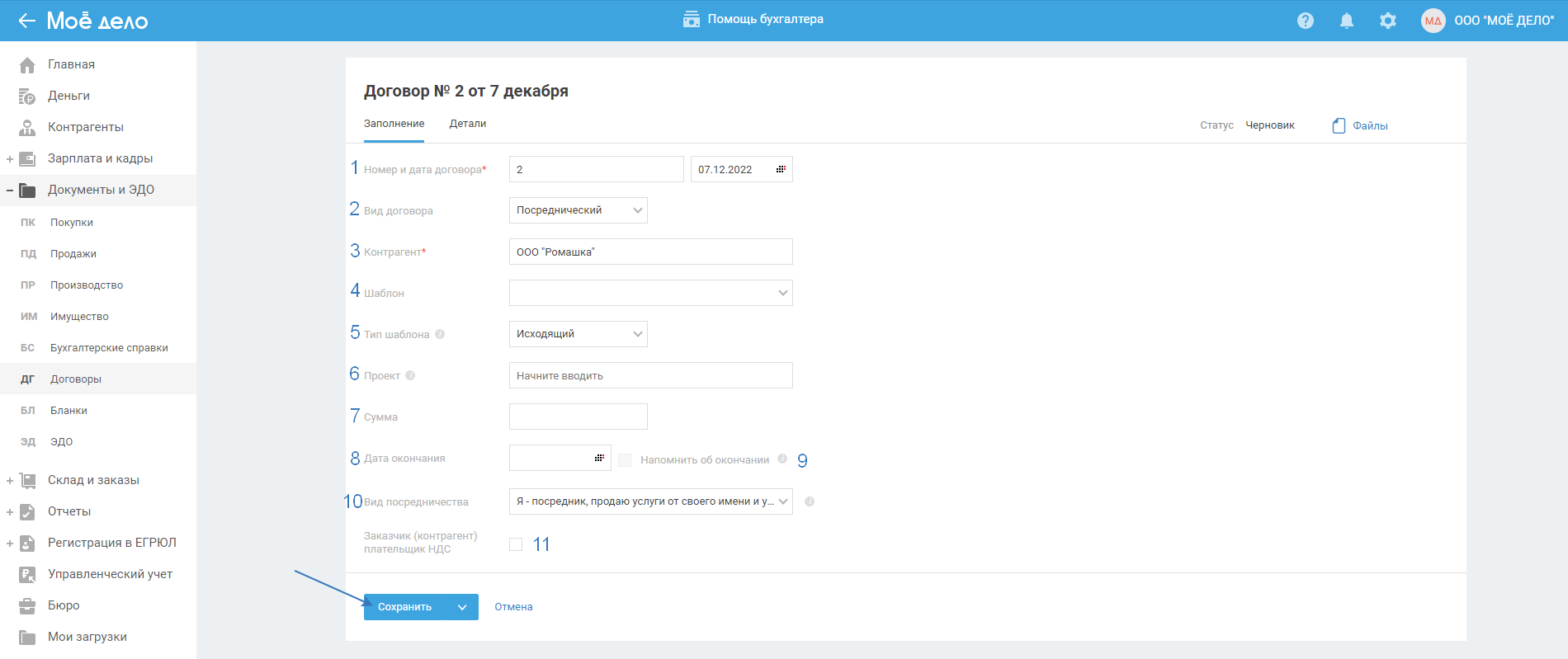Open Сохранить button dropdown arrow
1568x659 pixels.
462,607
